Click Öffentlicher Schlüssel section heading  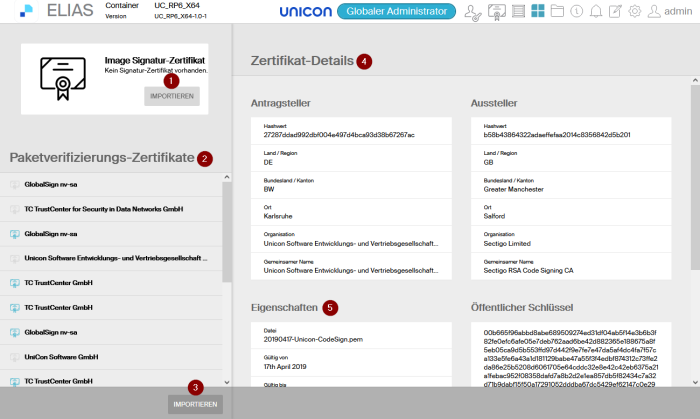[522, 307]
